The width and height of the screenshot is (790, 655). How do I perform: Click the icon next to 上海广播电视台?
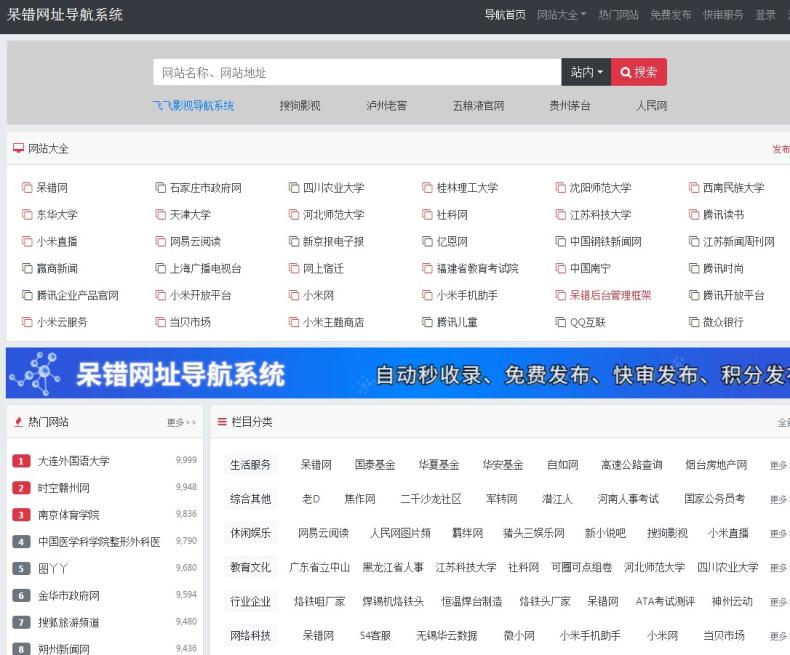160,268
